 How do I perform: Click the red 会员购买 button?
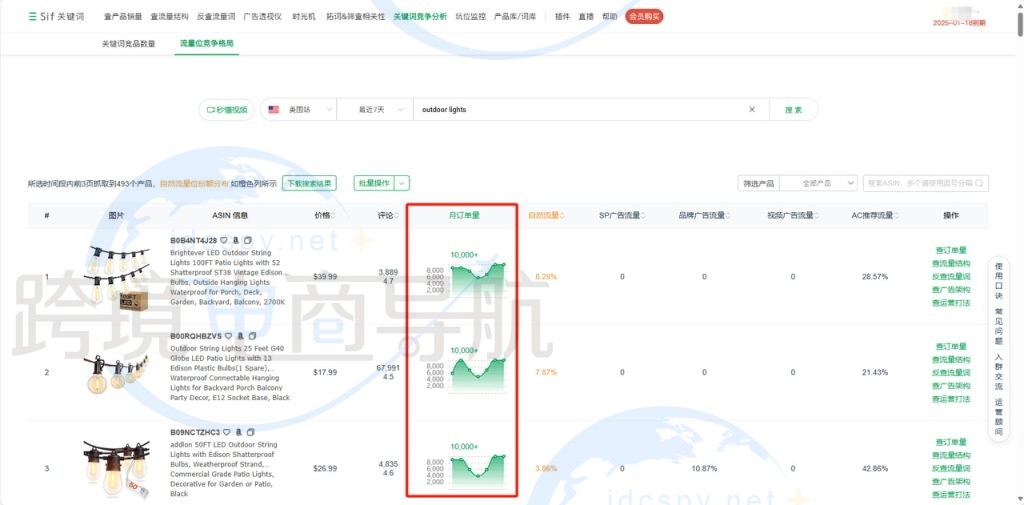[644, 17]
